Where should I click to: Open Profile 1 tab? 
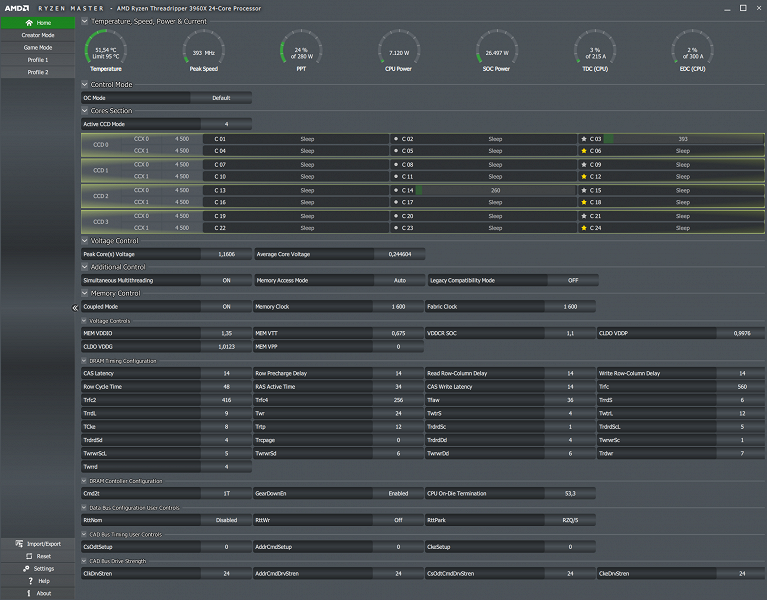(x=38, y=60)
